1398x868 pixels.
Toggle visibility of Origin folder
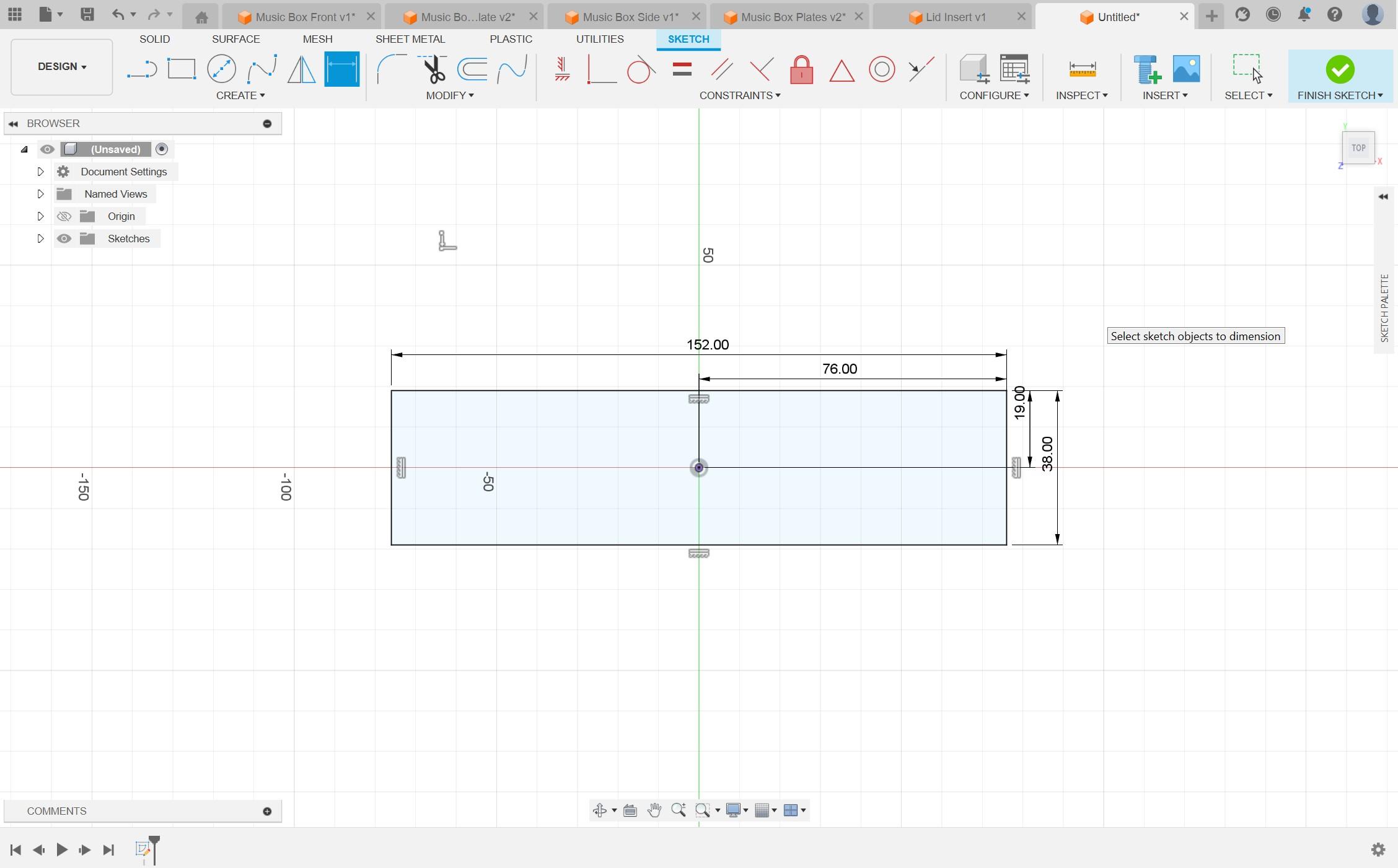[x=64, y=216]
